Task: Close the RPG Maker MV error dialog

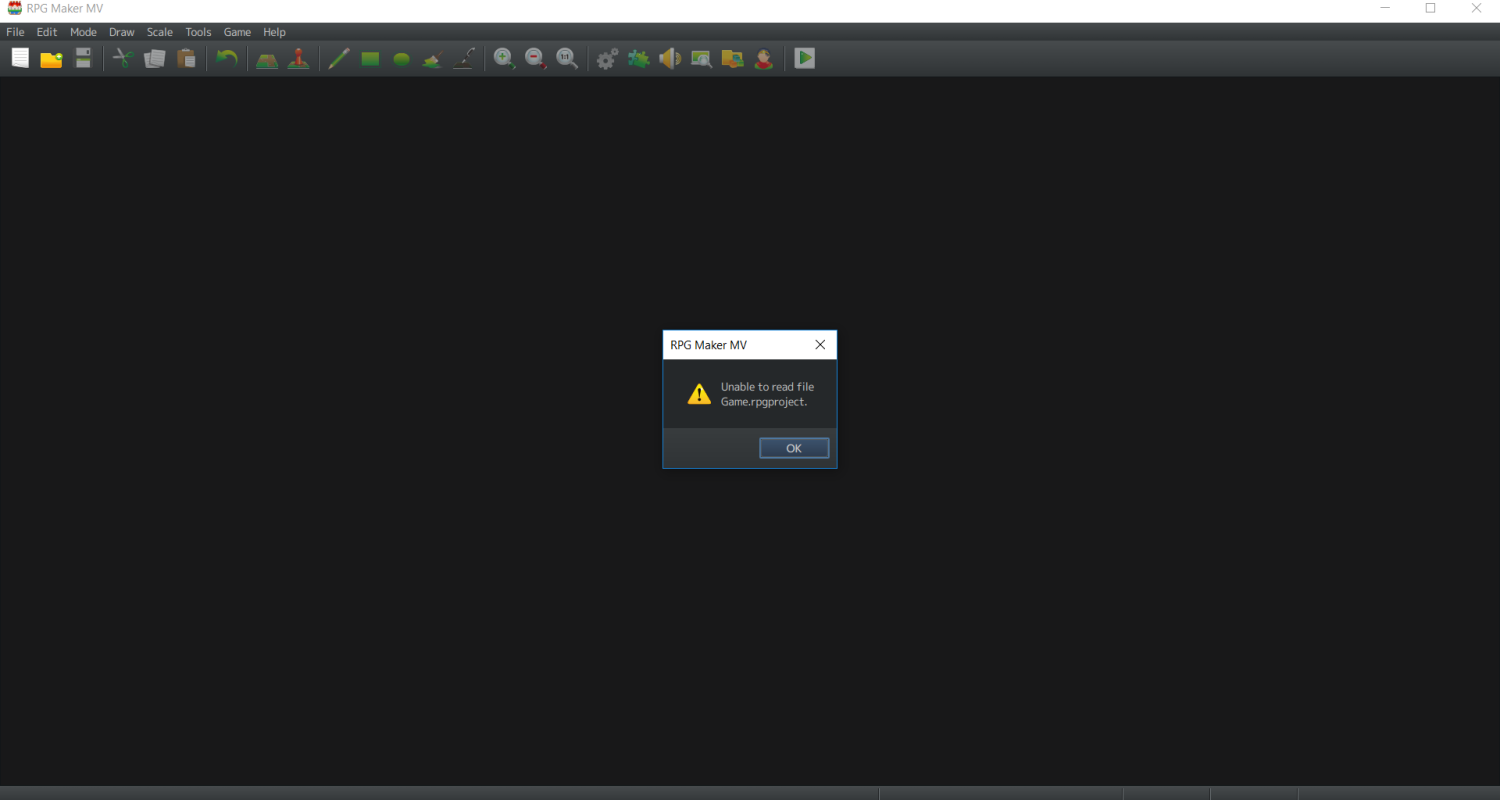Action: point(820,345)
